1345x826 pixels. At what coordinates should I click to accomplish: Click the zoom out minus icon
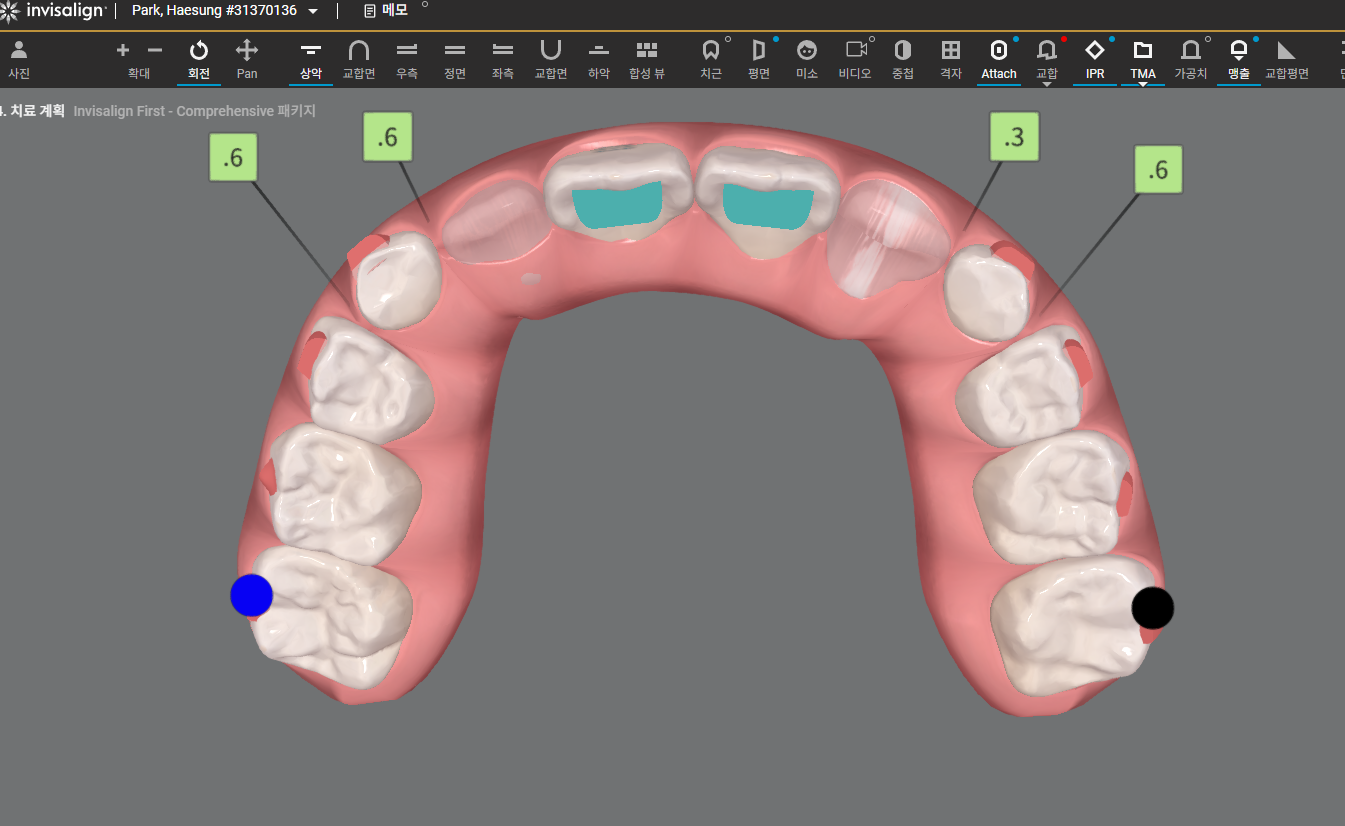155,50
